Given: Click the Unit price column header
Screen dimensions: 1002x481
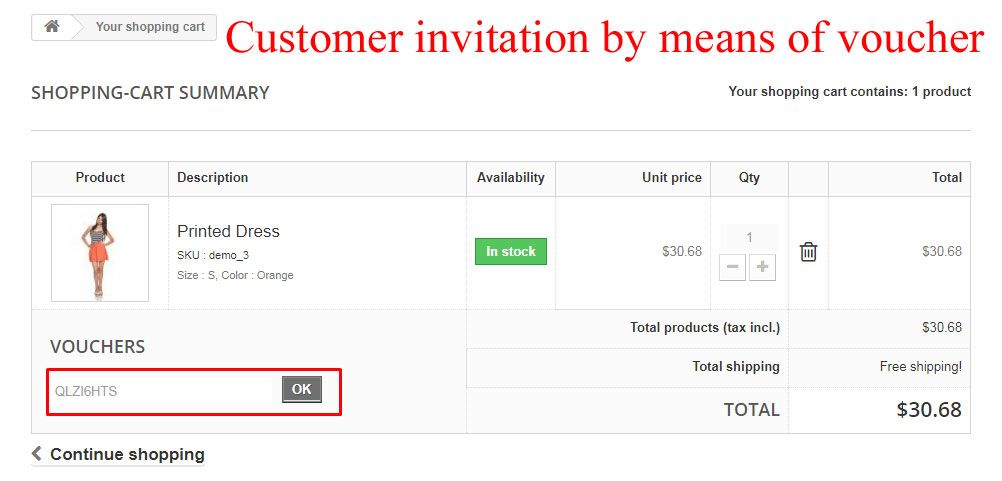Looking at the screenshot, I should (x=671, y=178).
